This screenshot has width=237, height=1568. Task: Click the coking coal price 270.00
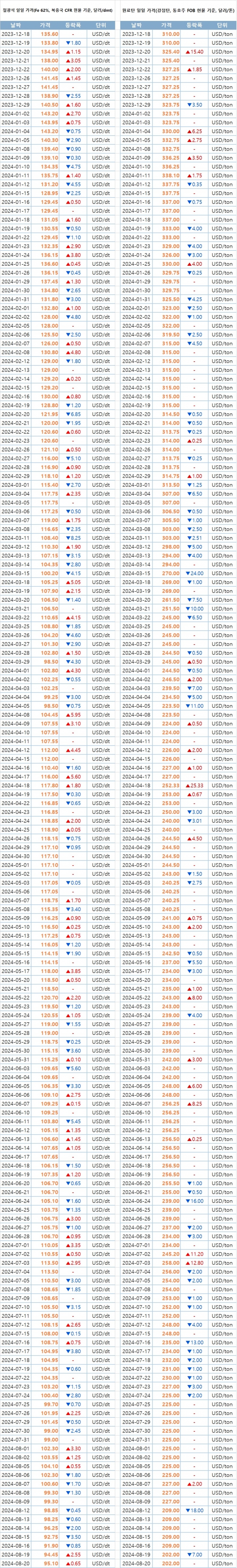point(170,573)
